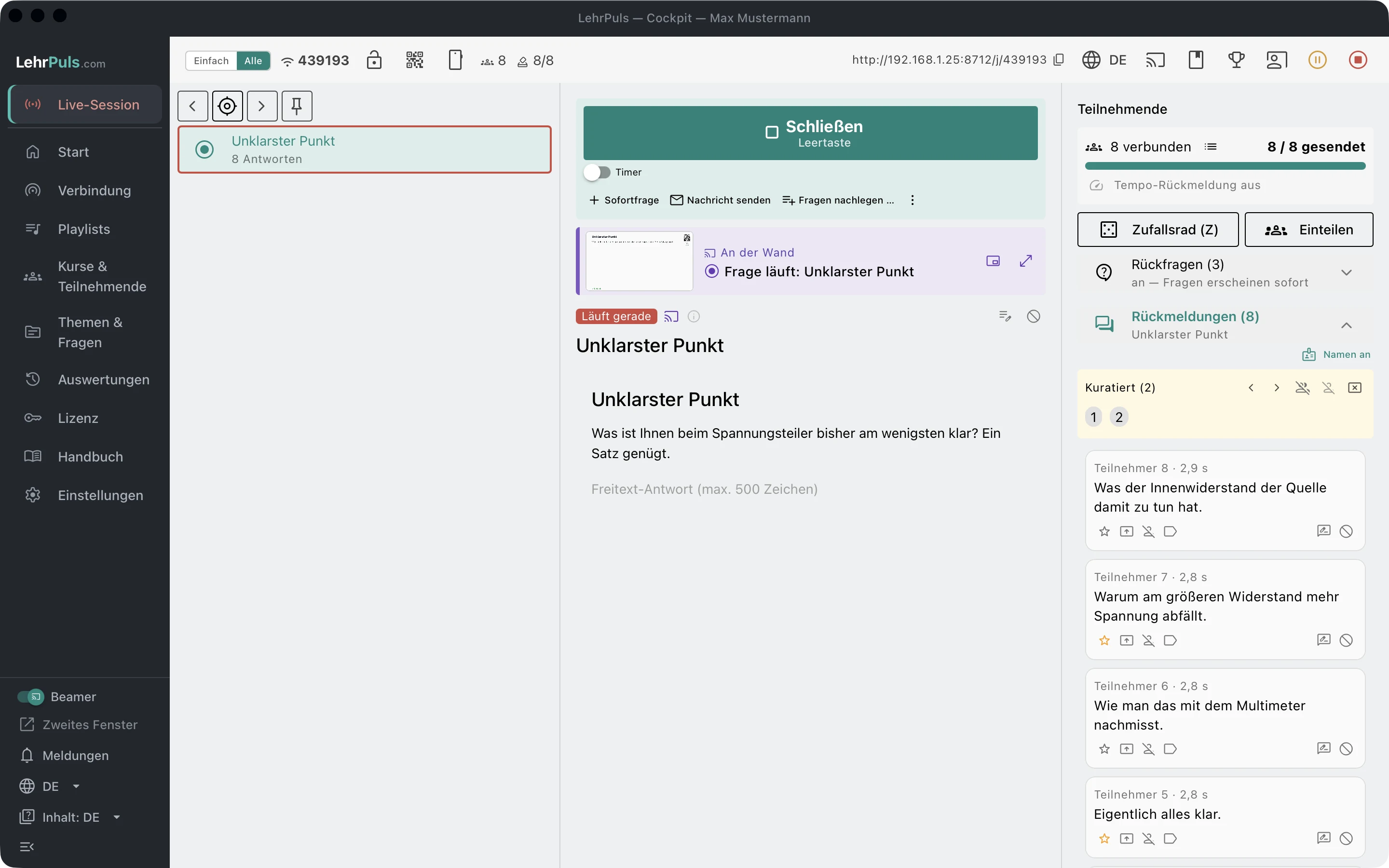Copy the join URL to clipboard
The width and height of the screenshot is (1389, 868).
pyautogui.click(x=1059, y=60)
